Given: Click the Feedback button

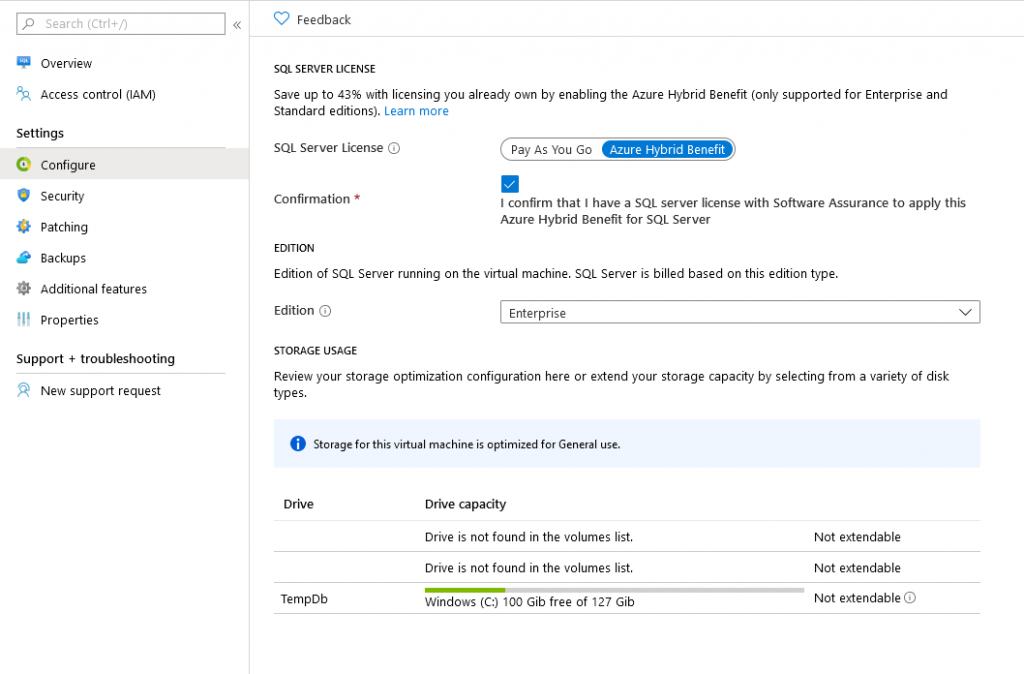Looking at the screenshot, I should (312, 20).
